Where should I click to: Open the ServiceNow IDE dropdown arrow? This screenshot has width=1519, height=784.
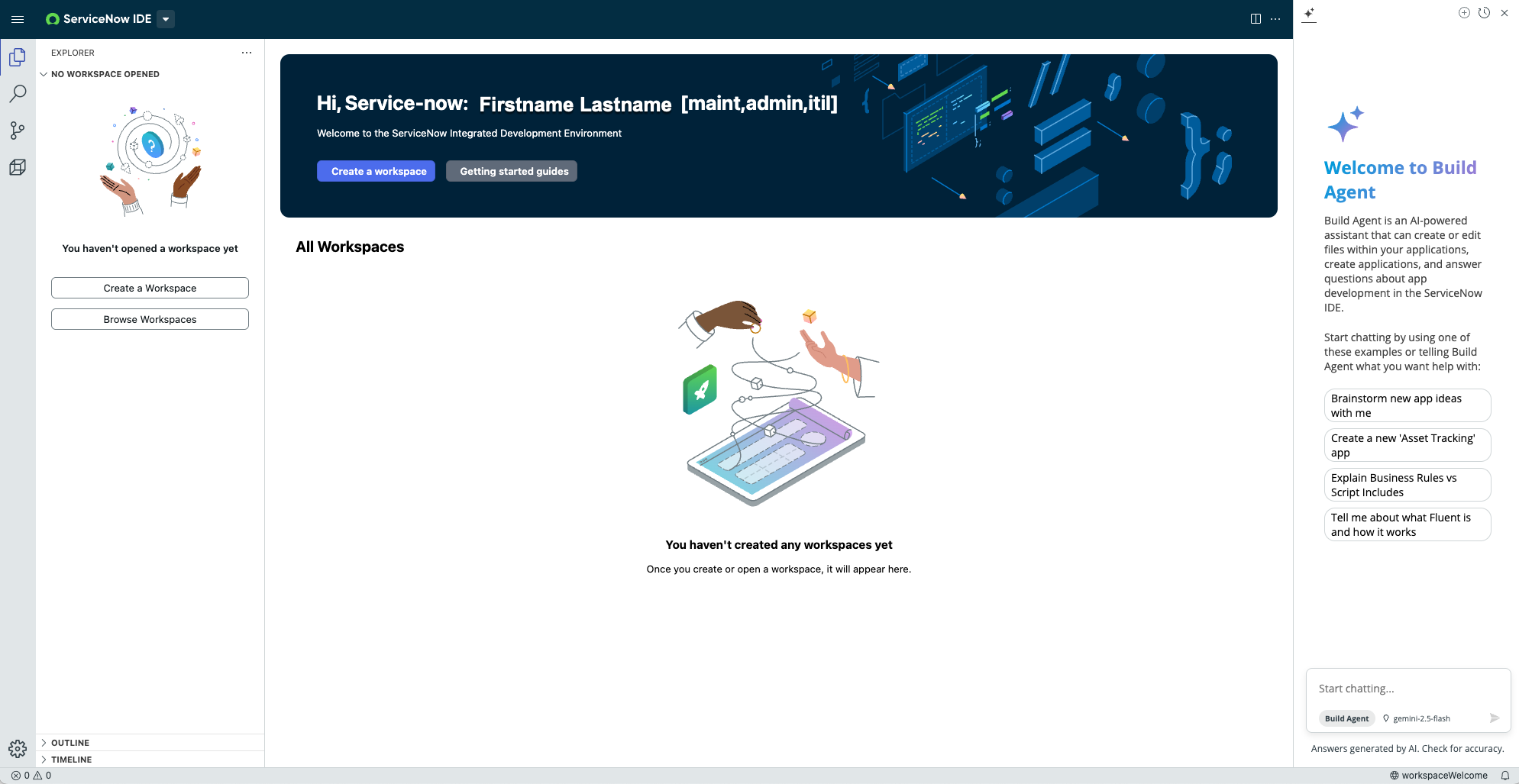click(166, 19)
